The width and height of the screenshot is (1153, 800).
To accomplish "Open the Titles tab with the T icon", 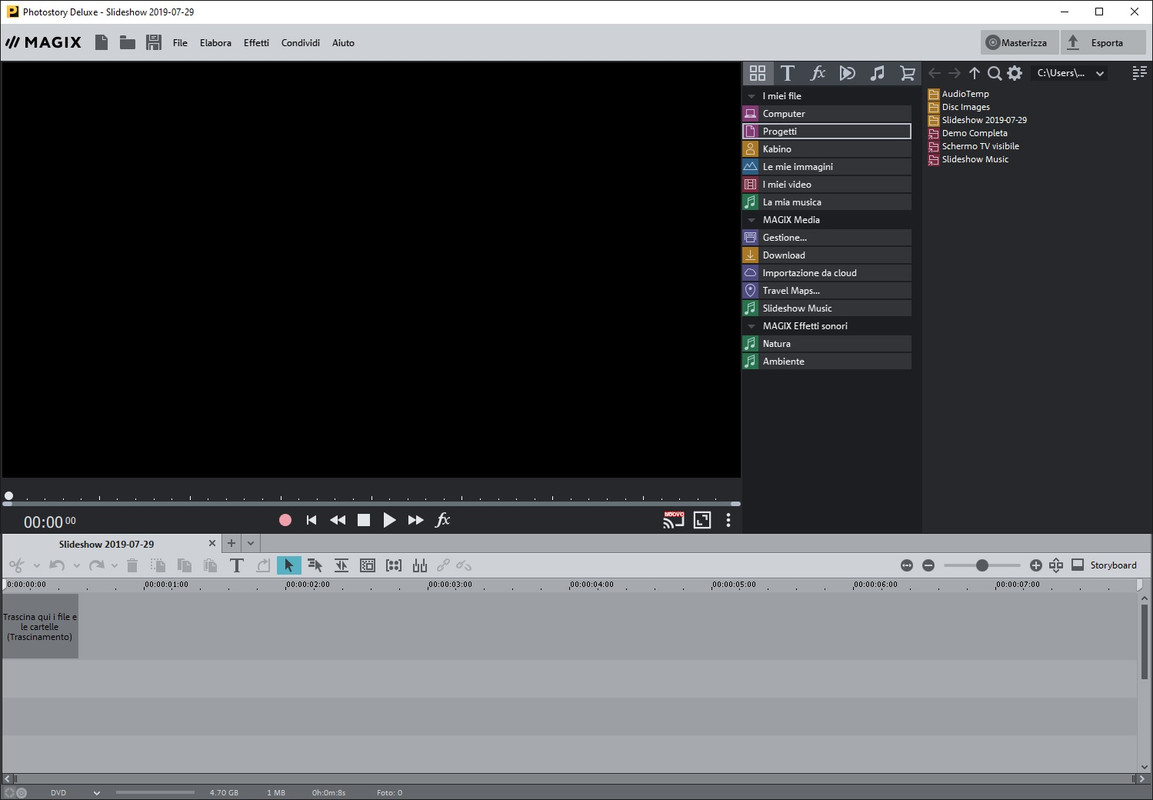I will [788, 73].
